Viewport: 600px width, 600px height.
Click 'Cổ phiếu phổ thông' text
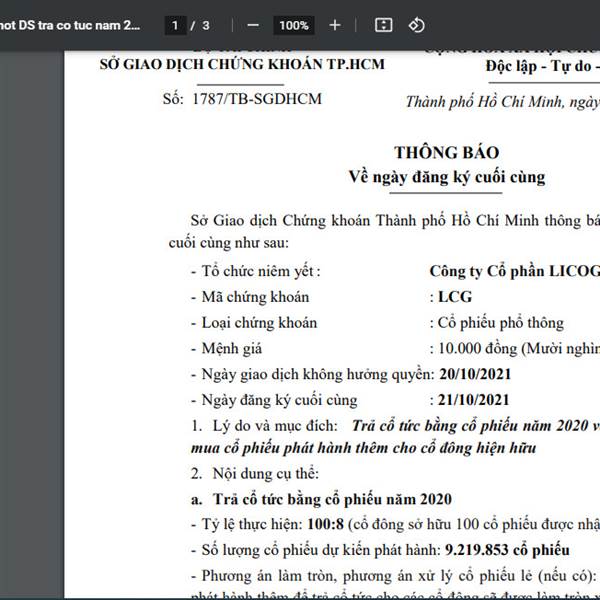[501, 323]
